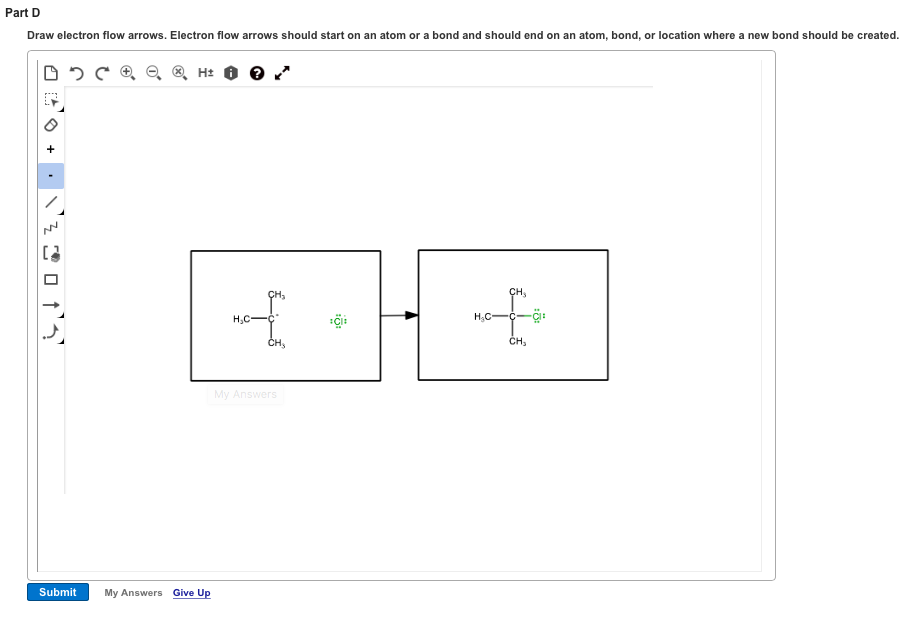Open My Answers next to Submit
The height and width of the screenshot is (620, 915).
(x=133, y=593)
